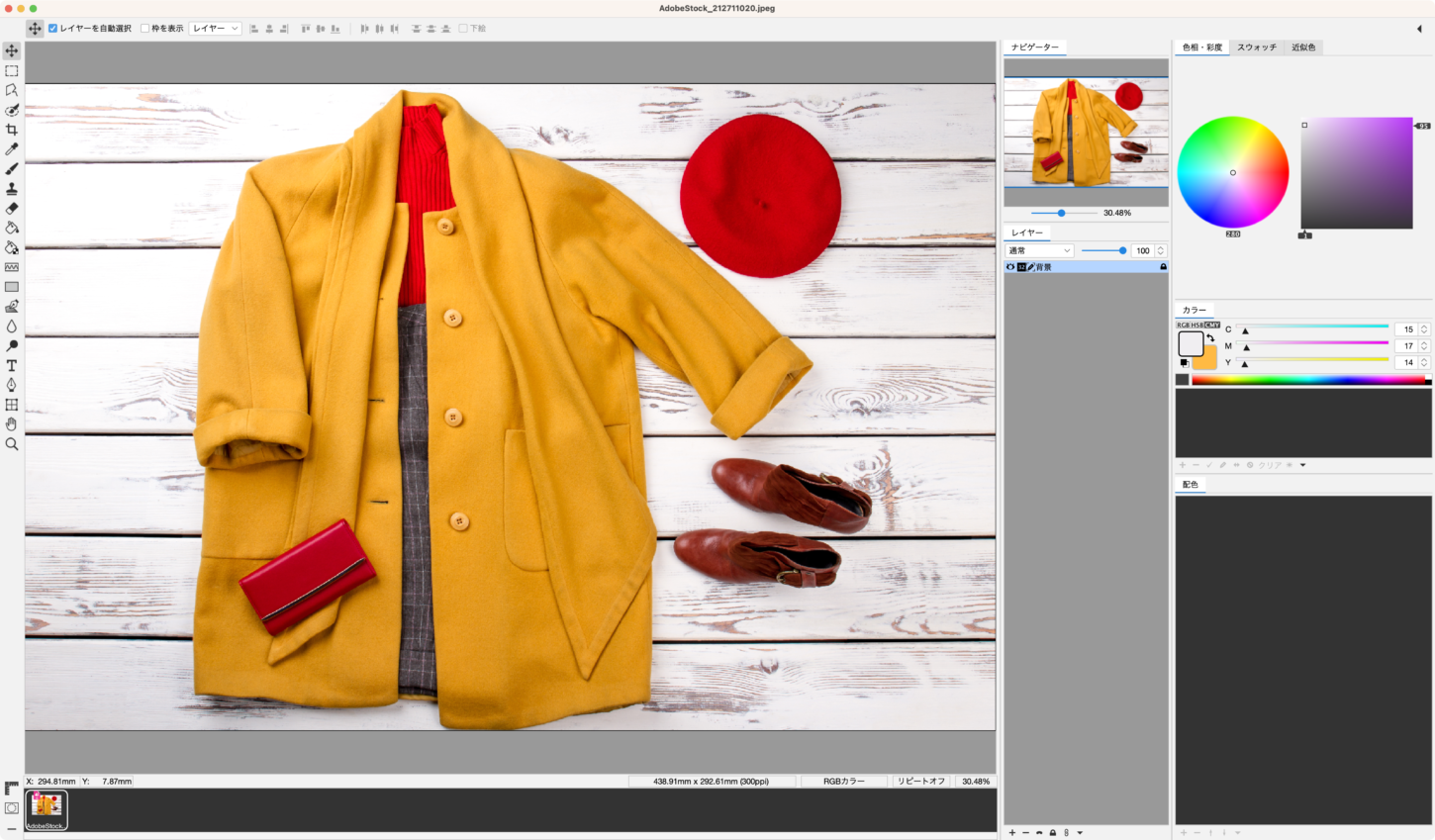The image size is (1435, 840).
Task: Open the レイヤー dropdown in options bar
Action: [x=215, y=29]
